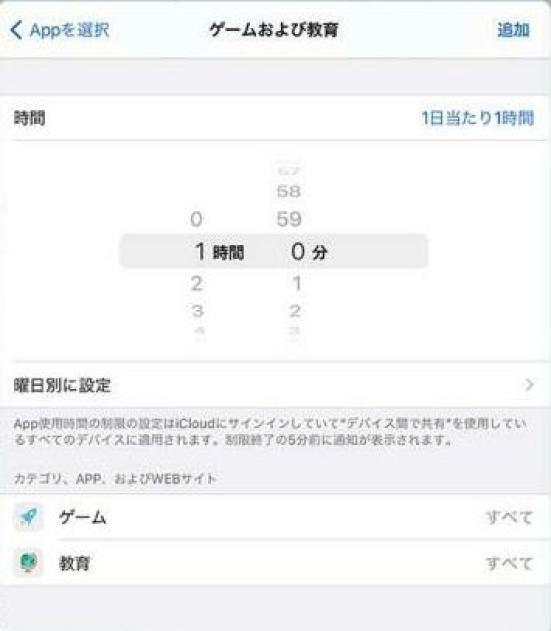Click the ゲーム rocket category icon
The width and height of the screenshot is (551, 631).
pyautogui.click(x=28, y=517)
